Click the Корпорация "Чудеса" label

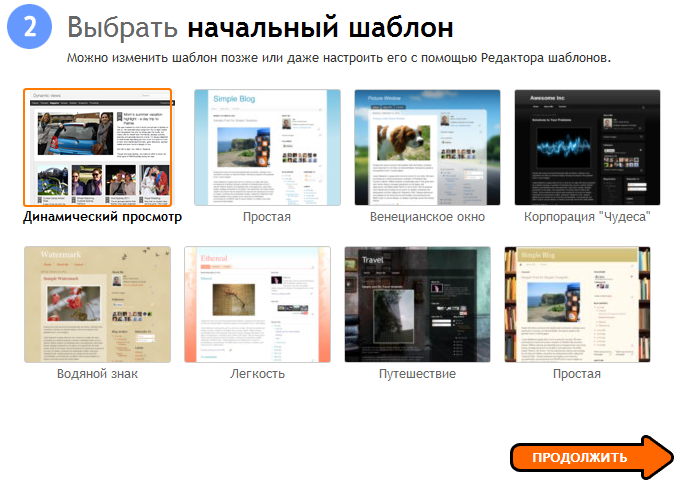pos(587,217)
